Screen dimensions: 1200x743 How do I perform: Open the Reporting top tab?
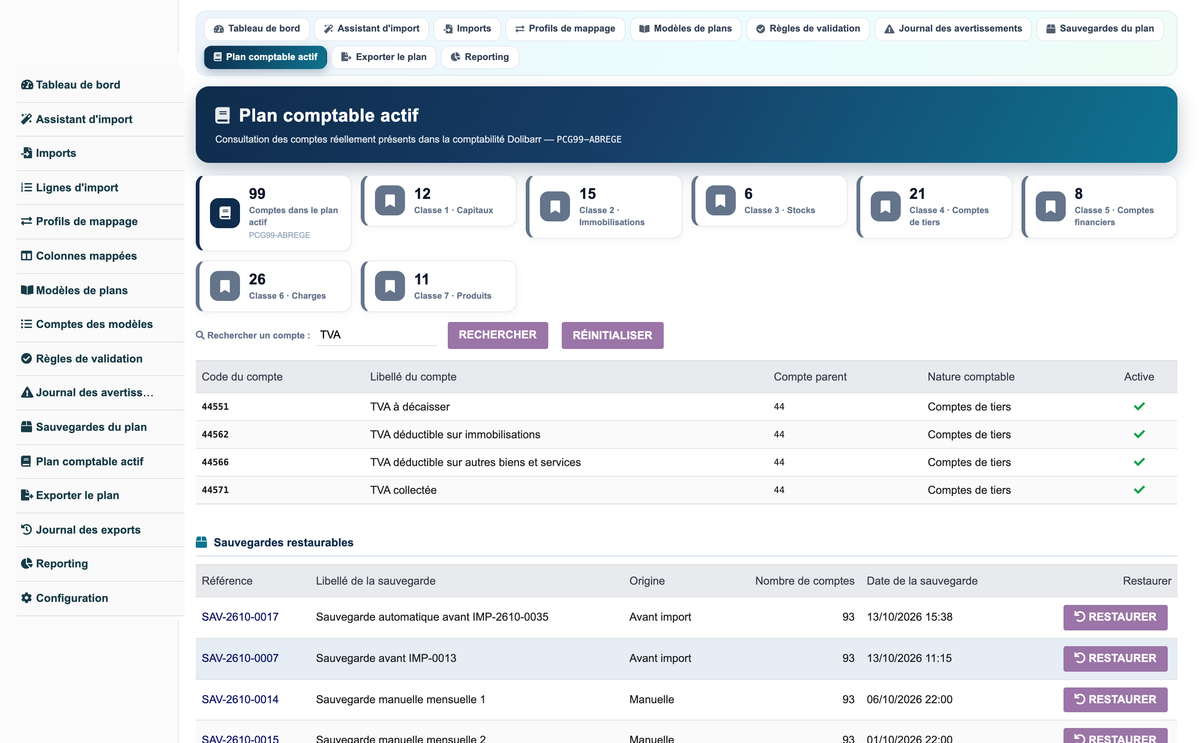click(x=480, y=57)
